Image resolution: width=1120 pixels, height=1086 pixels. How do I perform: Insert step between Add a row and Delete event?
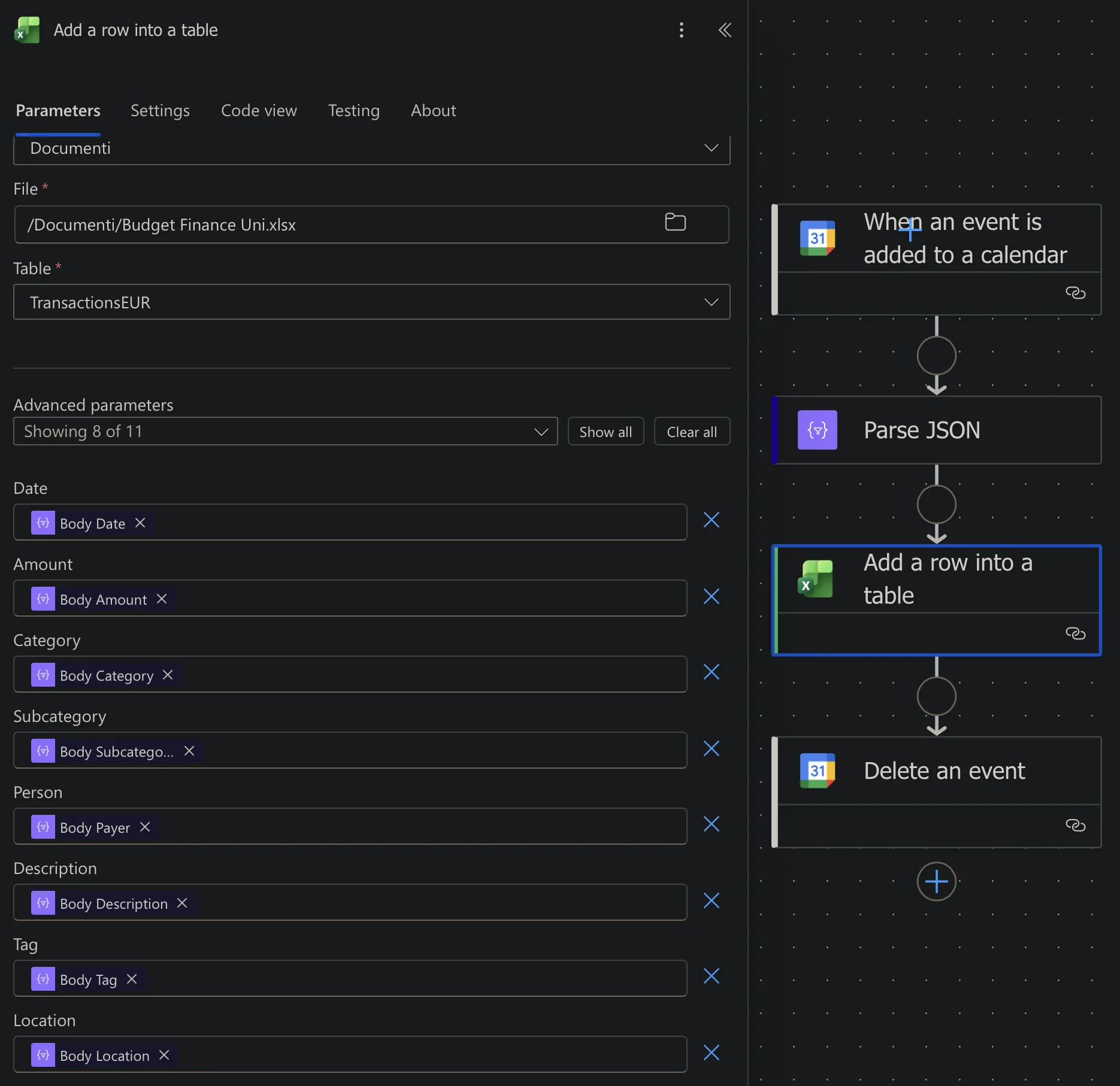936,696
